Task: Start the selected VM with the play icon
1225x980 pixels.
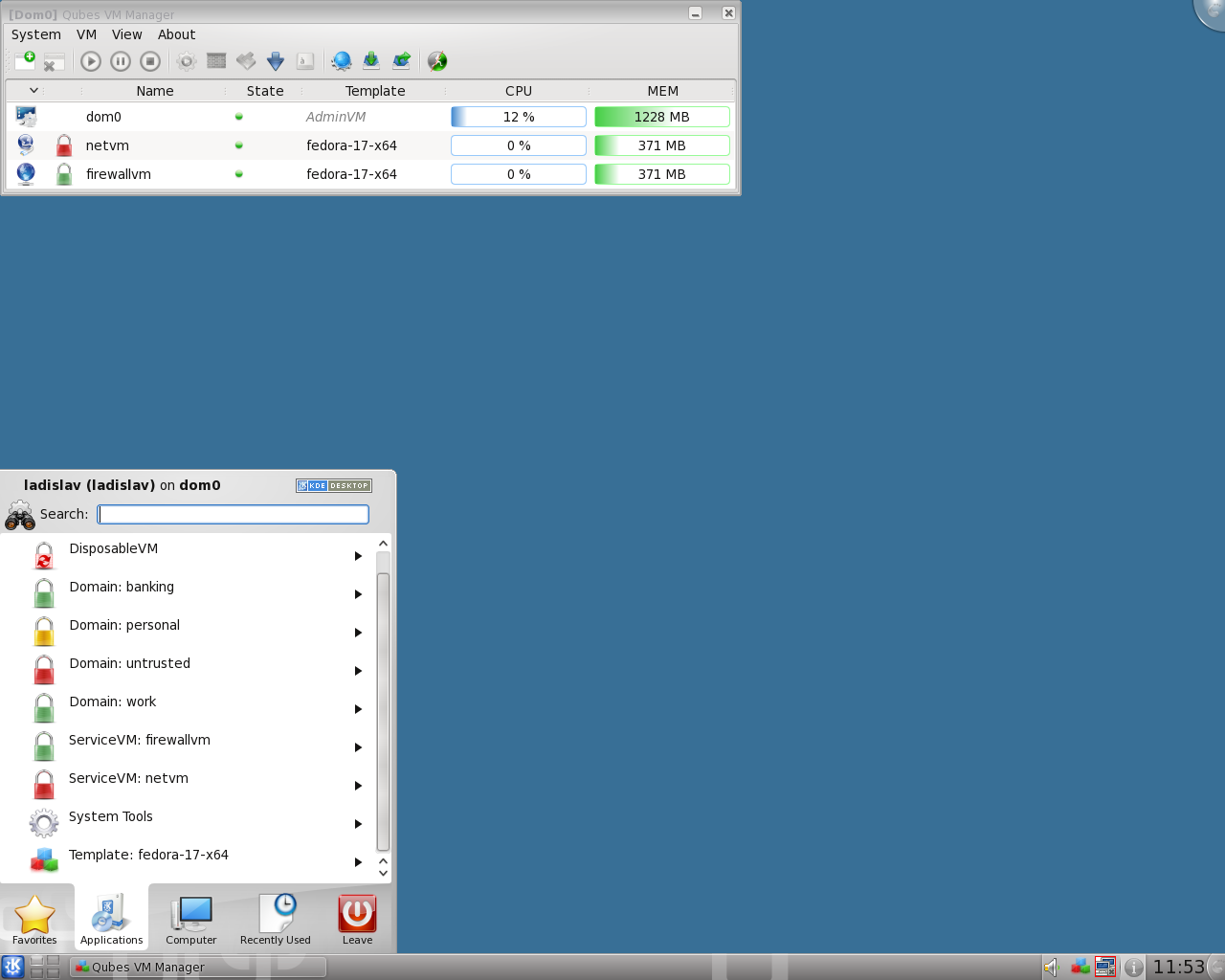Action: pyautogui.click(x=90, y=60)
